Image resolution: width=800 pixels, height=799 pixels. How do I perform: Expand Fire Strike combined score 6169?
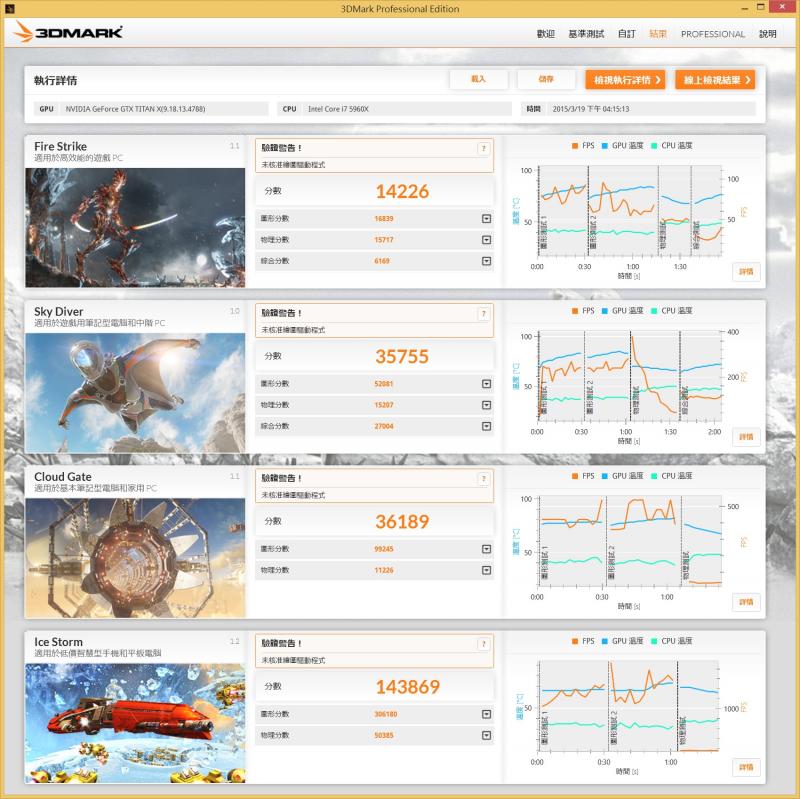point(486,261)
